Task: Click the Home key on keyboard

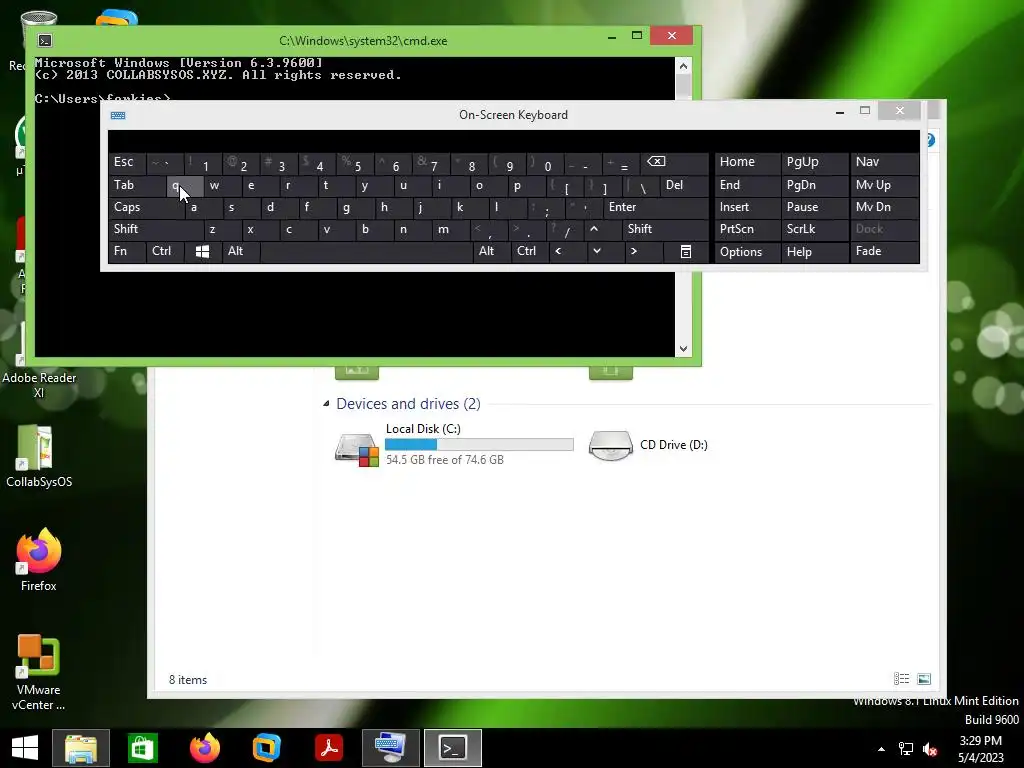Action: click(747, 162)
